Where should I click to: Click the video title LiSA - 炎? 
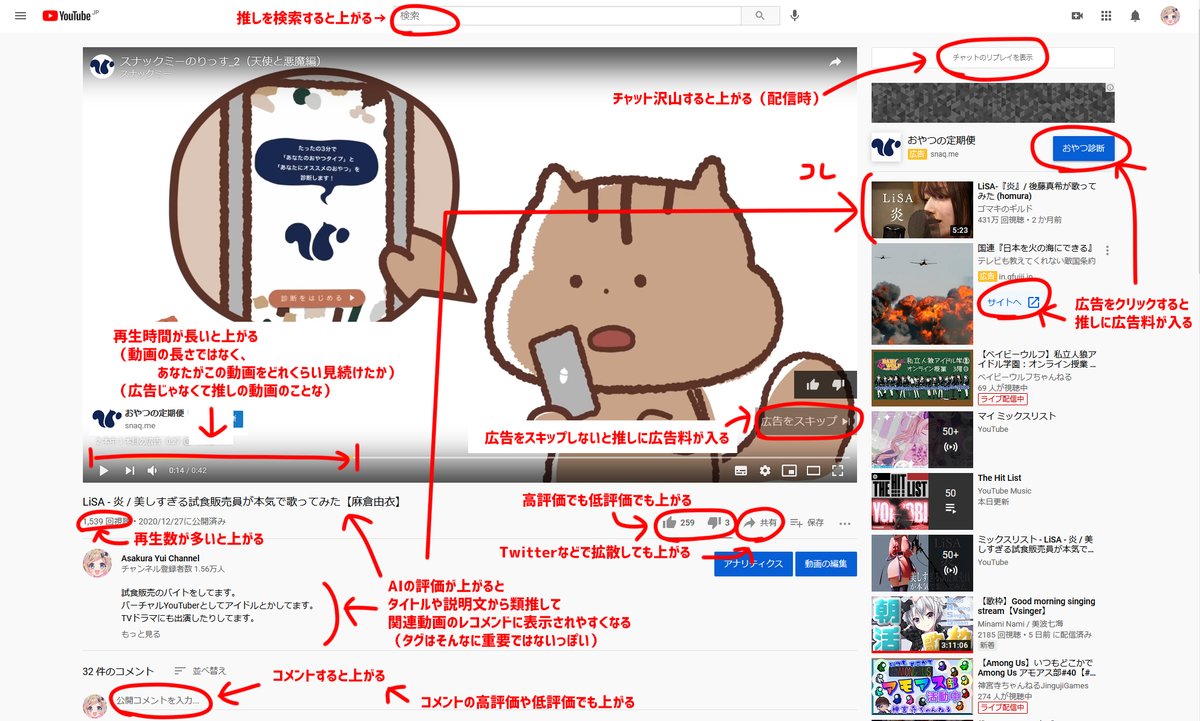coord(241,501)
